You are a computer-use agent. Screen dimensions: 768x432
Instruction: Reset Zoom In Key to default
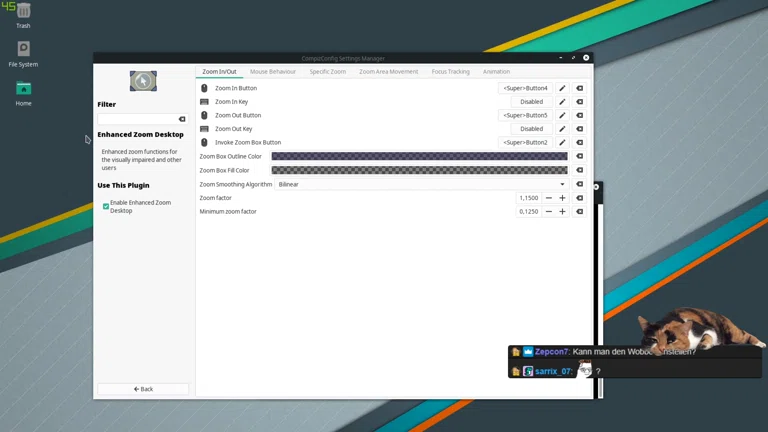click(x=579, y=102)
